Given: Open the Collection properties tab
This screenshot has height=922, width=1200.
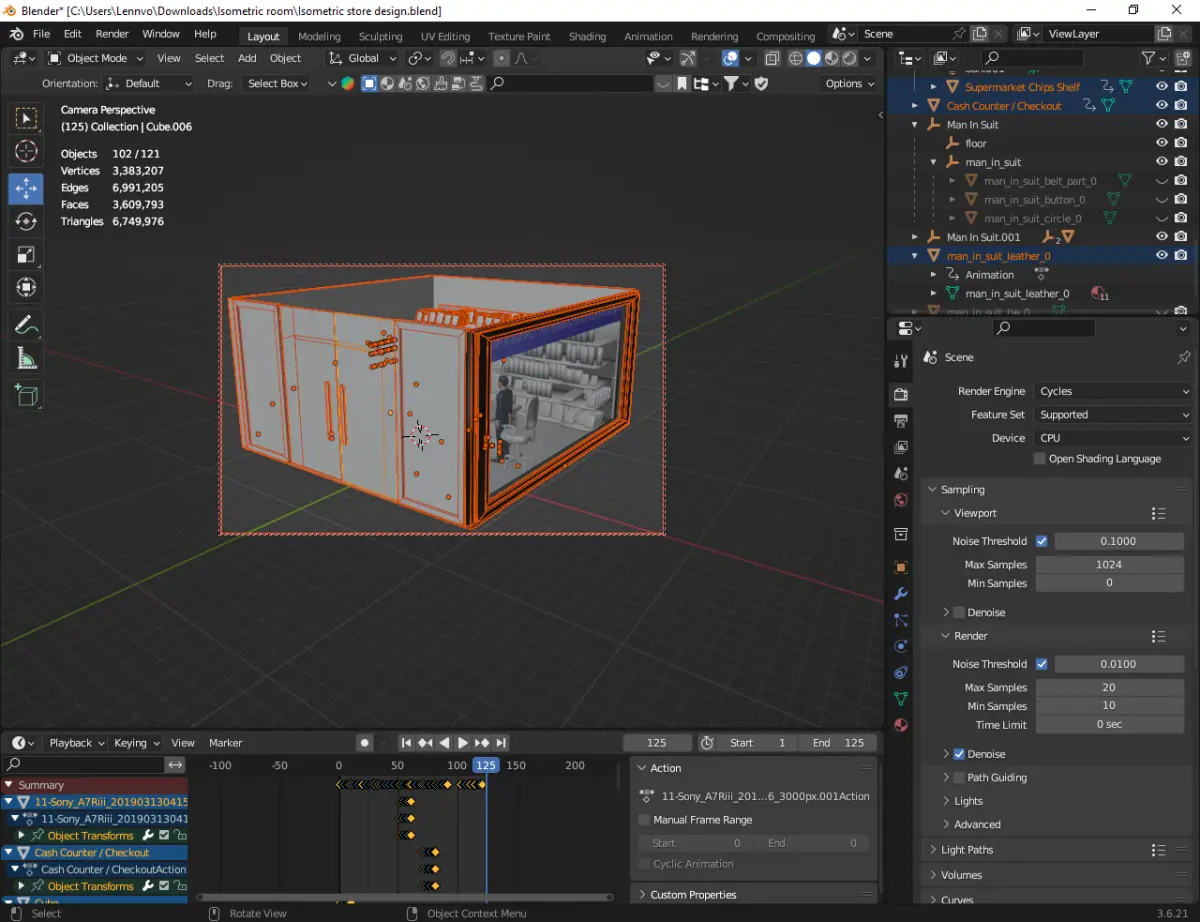Looking at the screenshot, I should (x=901, y=534).
